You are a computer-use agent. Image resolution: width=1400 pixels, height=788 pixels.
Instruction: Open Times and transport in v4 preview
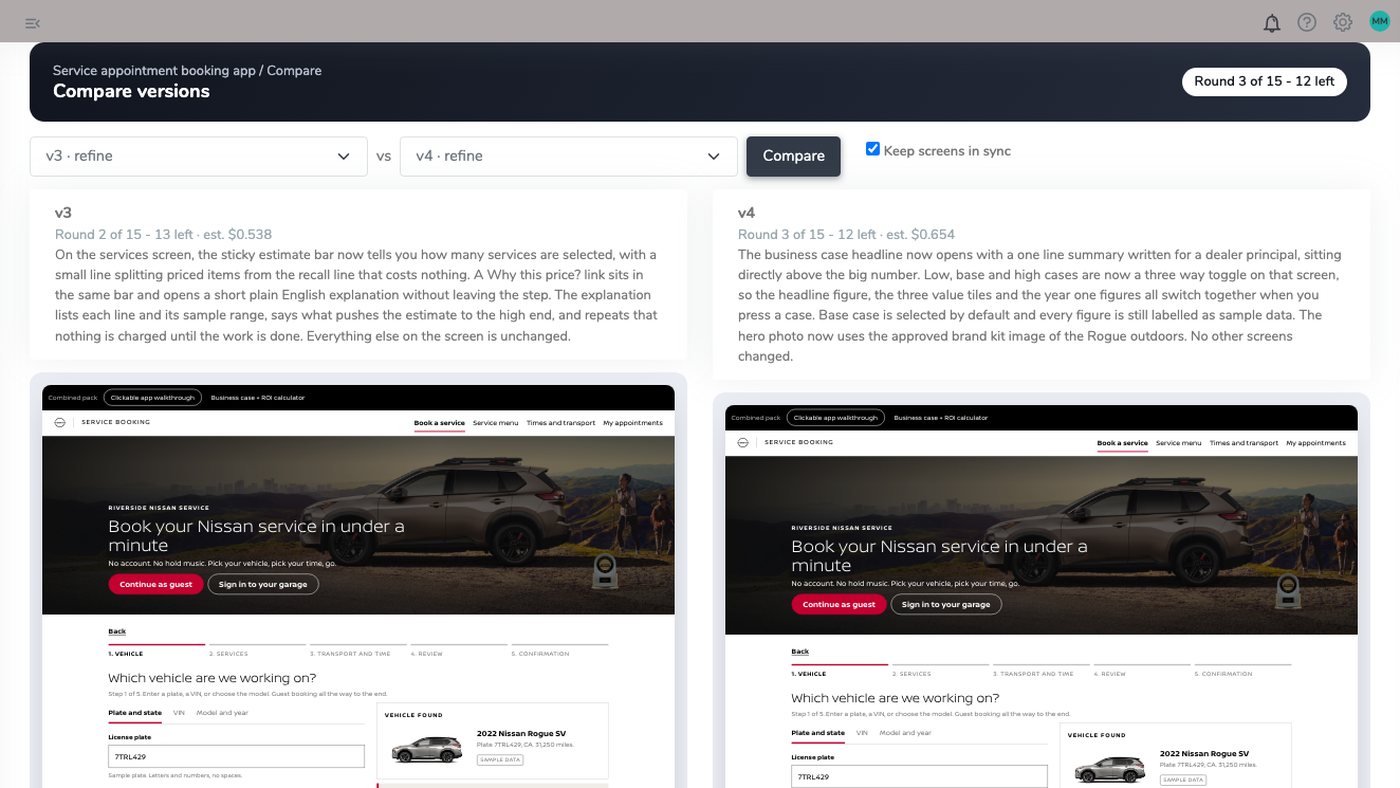[1244, 443]
